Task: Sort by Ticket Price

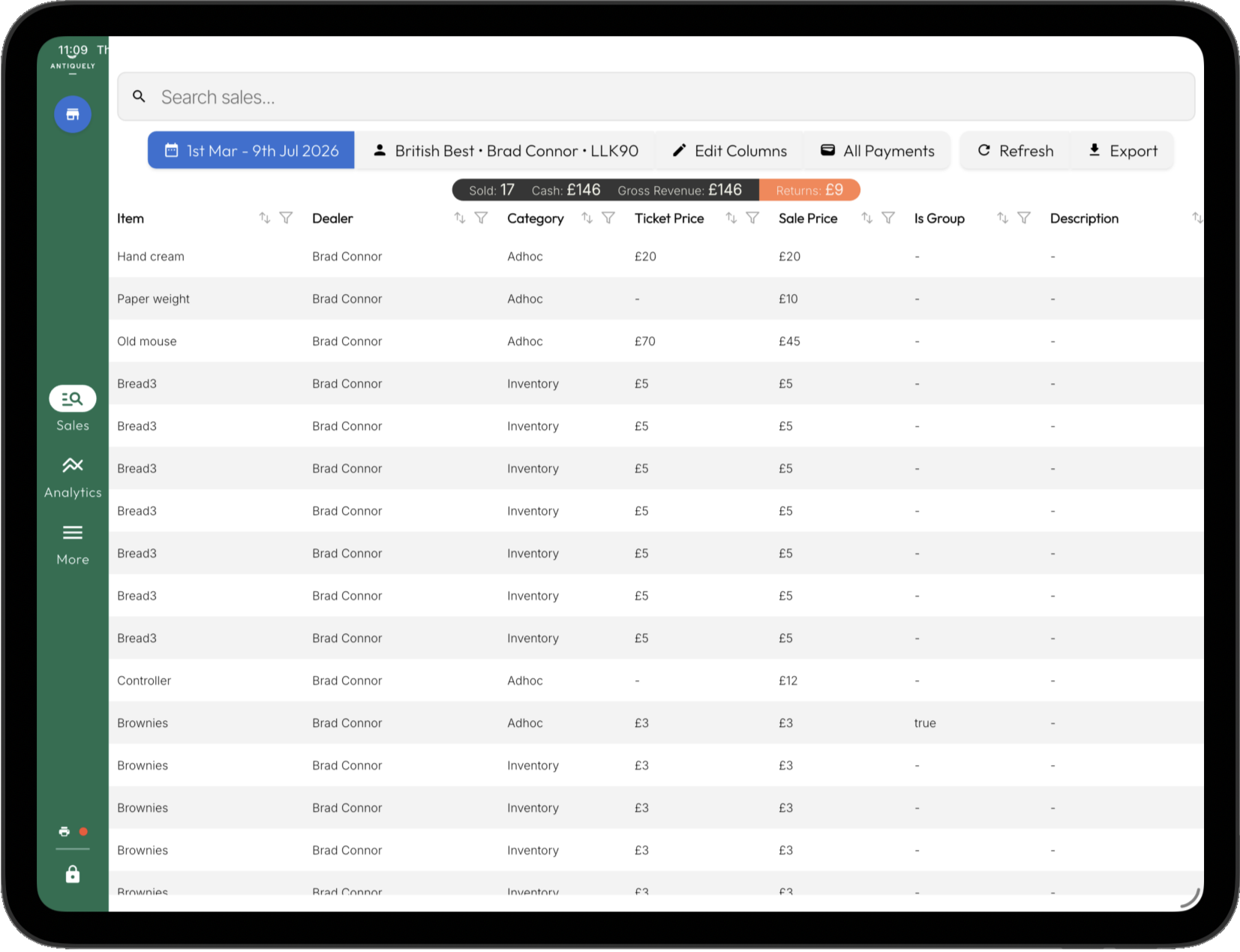Action: point(731,218)
